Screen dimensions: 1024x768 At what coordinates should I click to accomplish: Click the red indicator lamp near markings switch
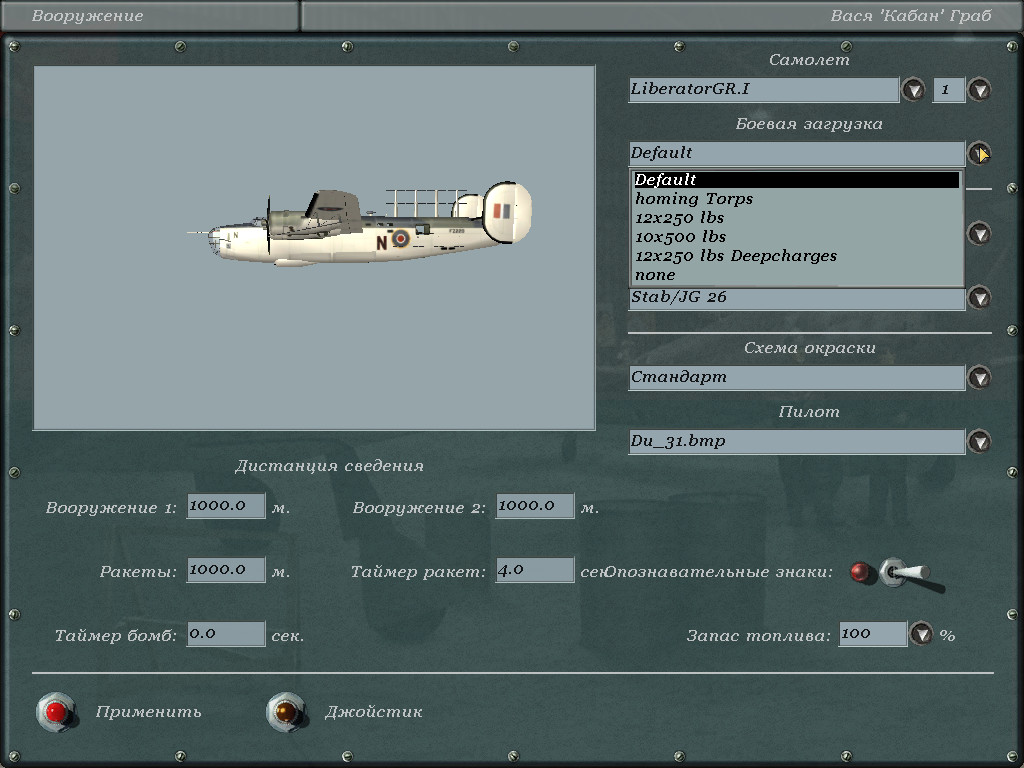pos(861,573)
